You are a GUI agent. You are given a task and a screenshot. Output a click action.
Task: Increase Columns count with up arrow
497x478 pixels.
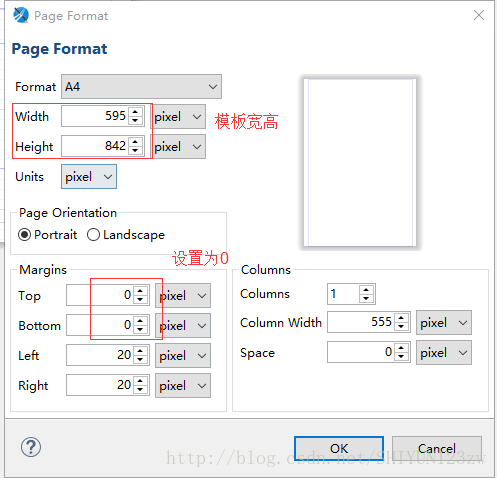click(x=366, y=290)
